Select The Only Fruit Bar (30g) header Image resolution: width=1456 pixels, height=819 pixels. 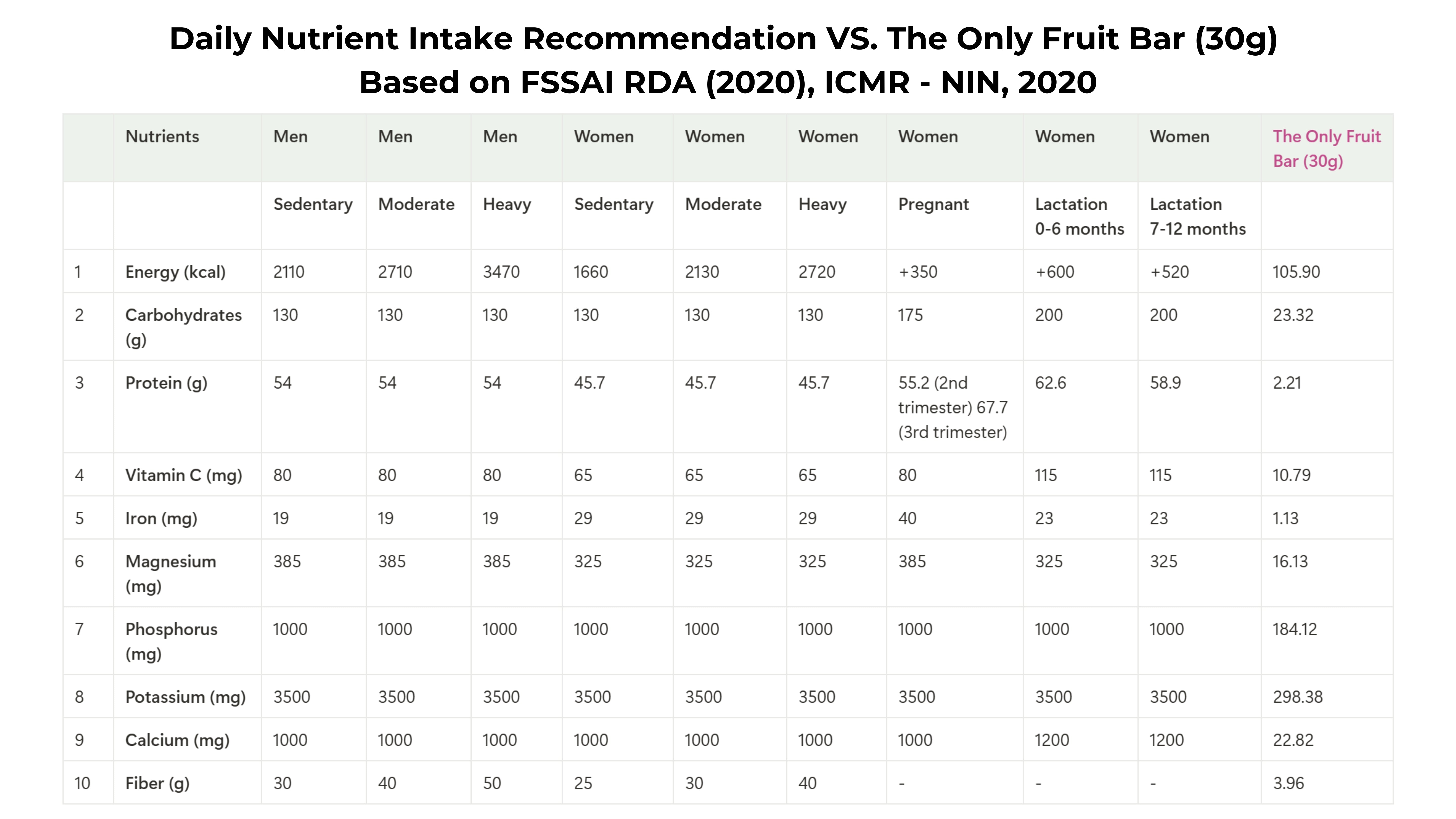point(1327,149)
